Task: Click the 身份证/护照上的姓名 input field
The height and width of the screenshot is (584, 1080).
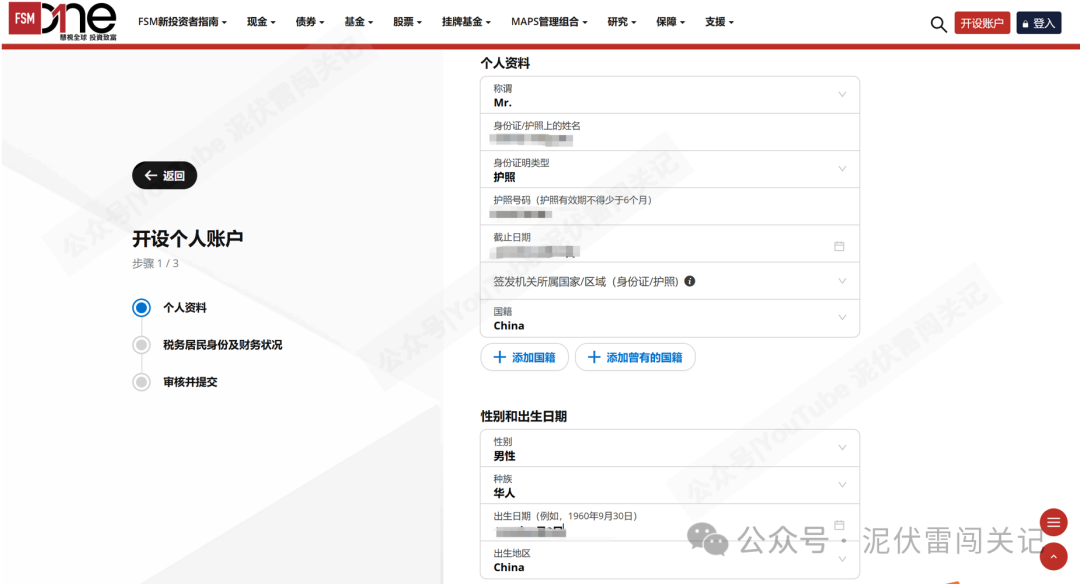Action: pos(669,132)
